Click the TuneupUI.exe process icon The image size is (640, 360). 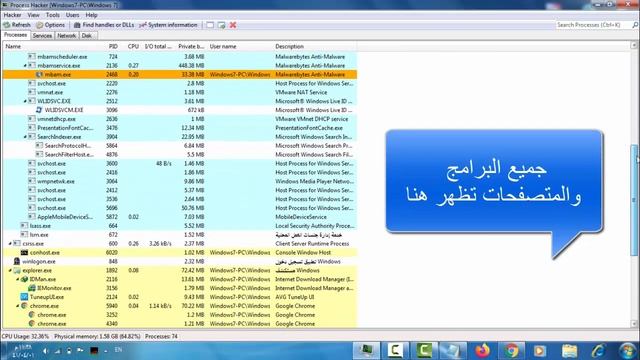coord(24,297)
